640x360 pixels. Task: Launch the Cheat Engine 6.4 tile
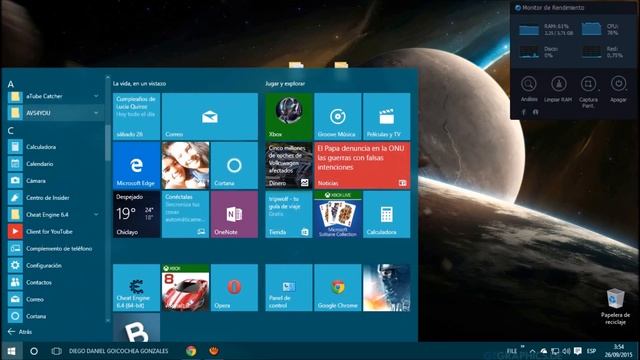pyautogui.click(x=136, y=288)
